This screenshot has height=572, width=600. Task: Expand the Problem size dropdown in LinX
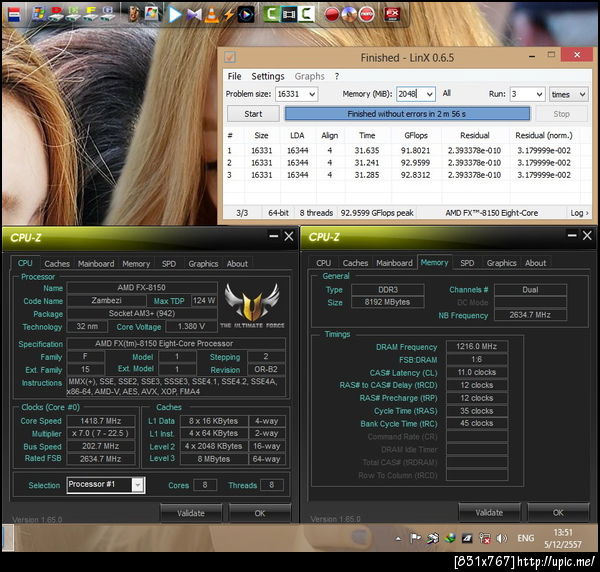[311, 94]
